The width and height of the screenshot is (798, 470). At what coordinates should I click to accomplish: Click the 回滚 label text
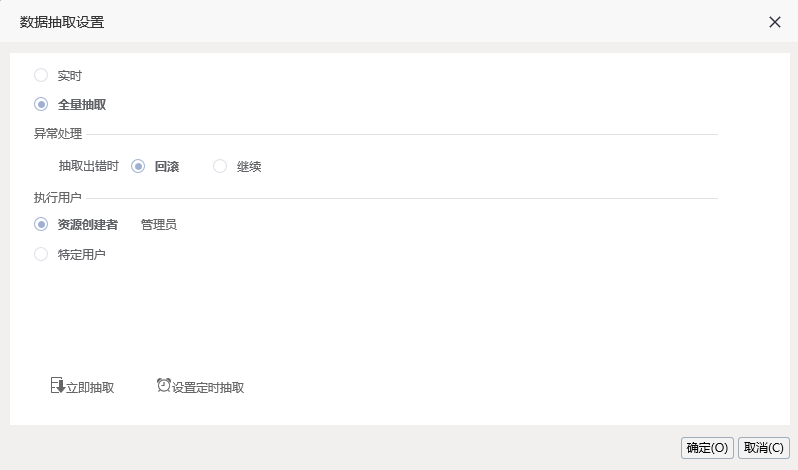coord(167,167)
